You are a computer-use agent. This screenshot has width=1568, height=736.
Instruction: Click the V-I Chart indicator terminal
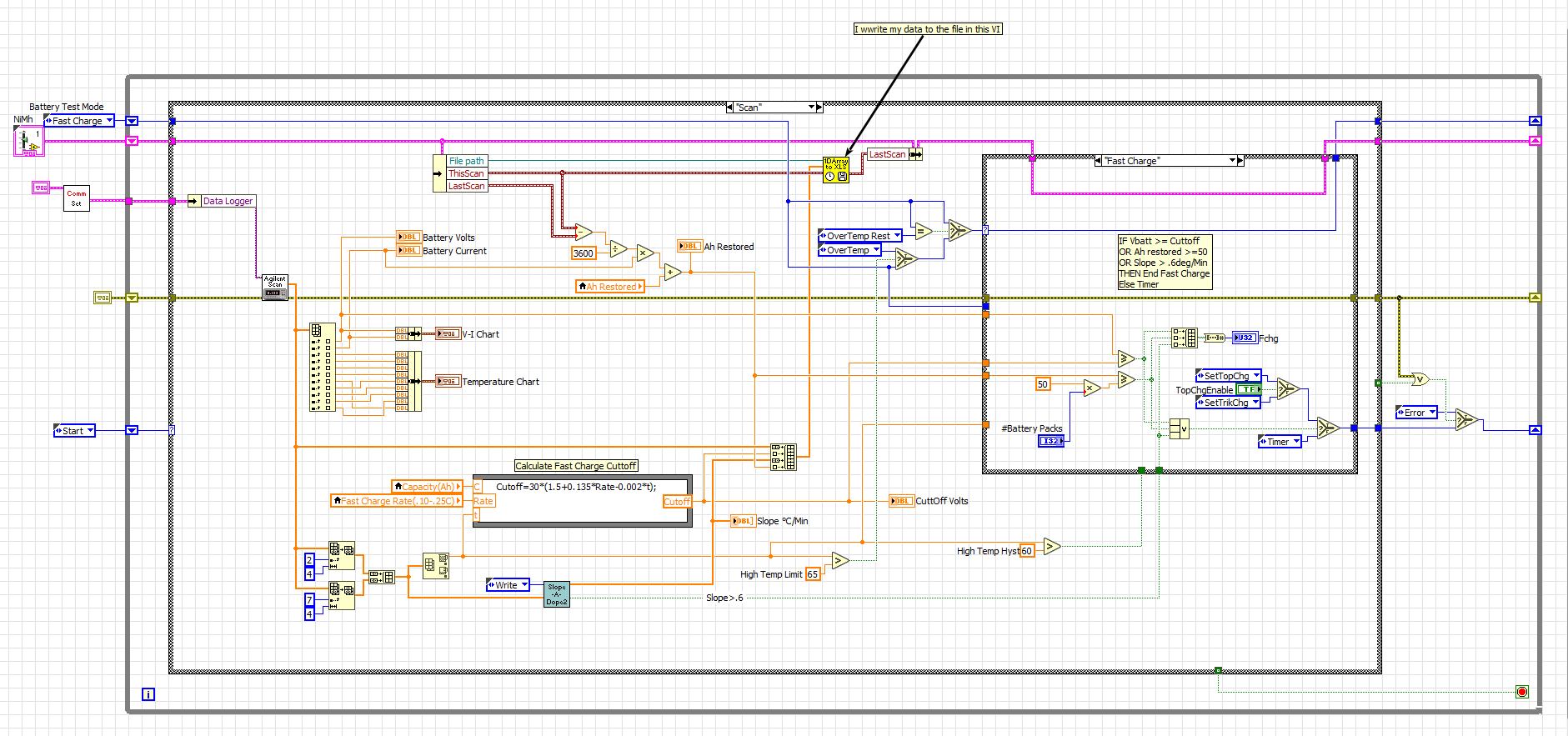click(448, 333)
